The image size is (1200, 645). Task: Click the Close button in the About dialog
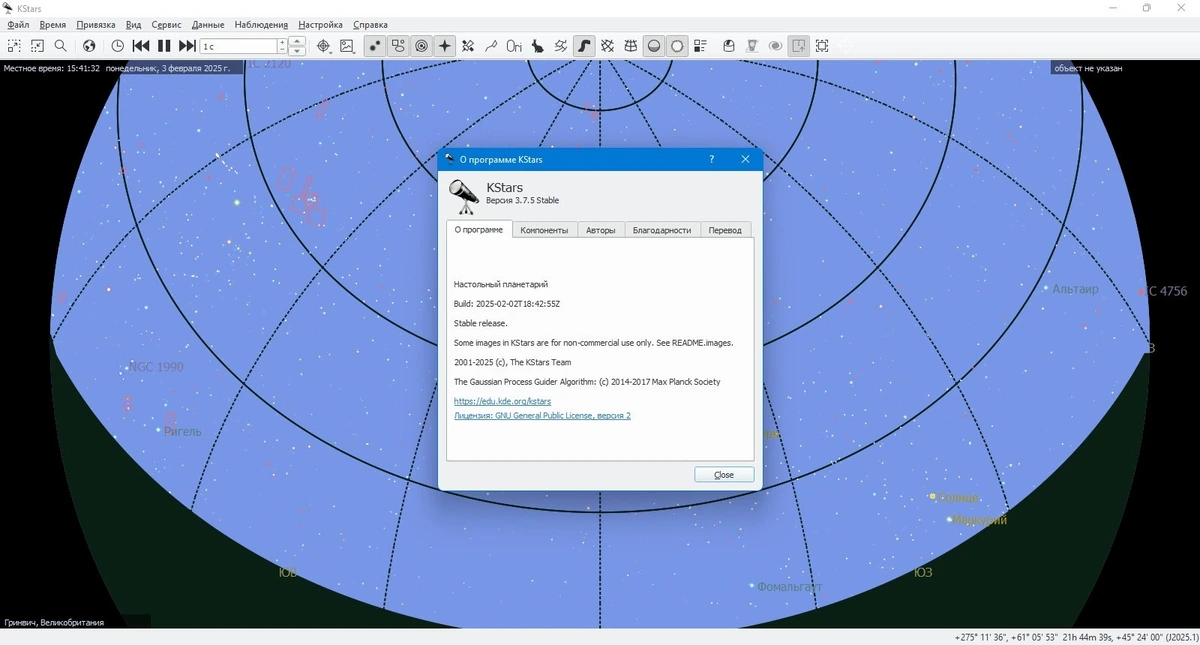pos(724,475)
